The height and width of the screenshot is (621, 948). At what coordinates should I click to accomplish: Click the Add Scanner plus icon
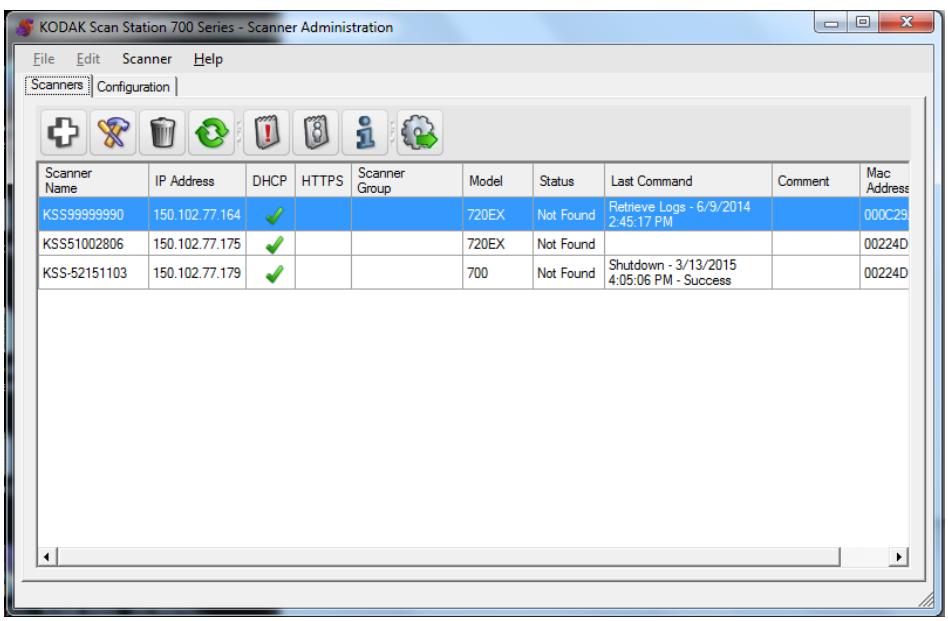coord(63,132)
